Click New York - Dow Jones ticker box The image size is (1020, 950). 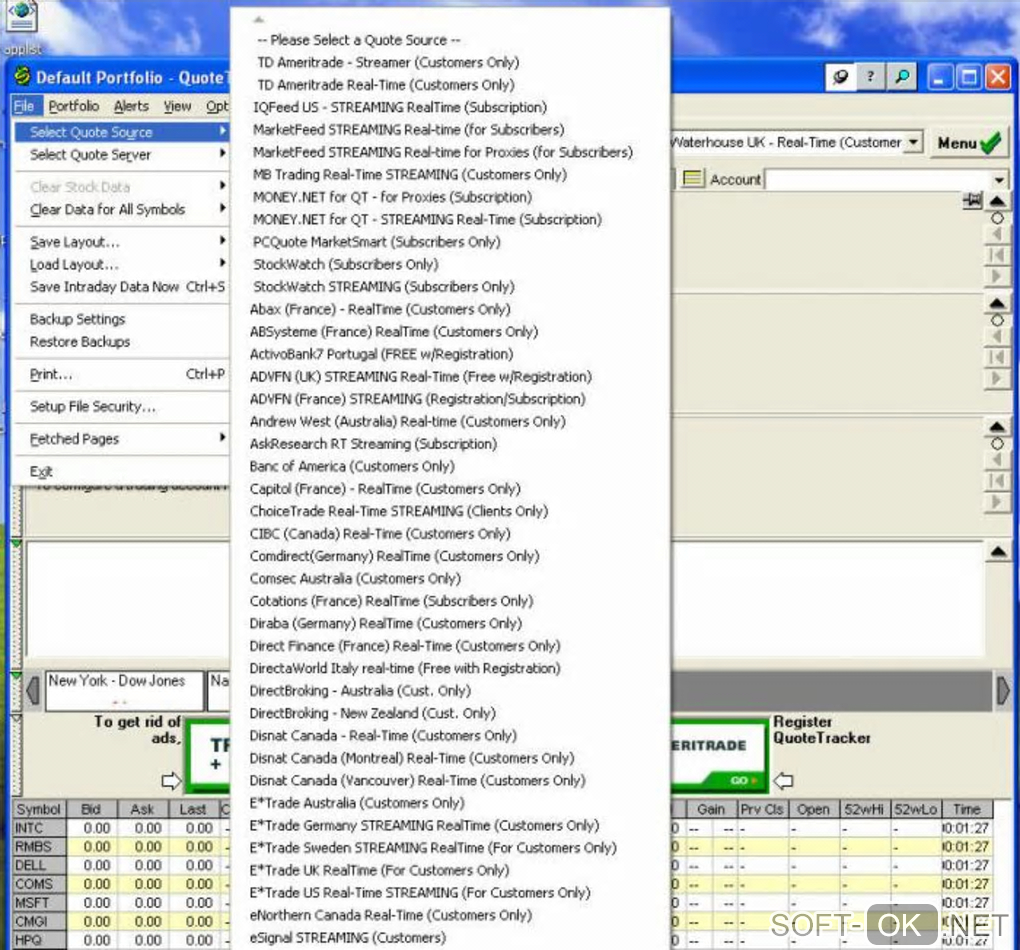point(124,690)
